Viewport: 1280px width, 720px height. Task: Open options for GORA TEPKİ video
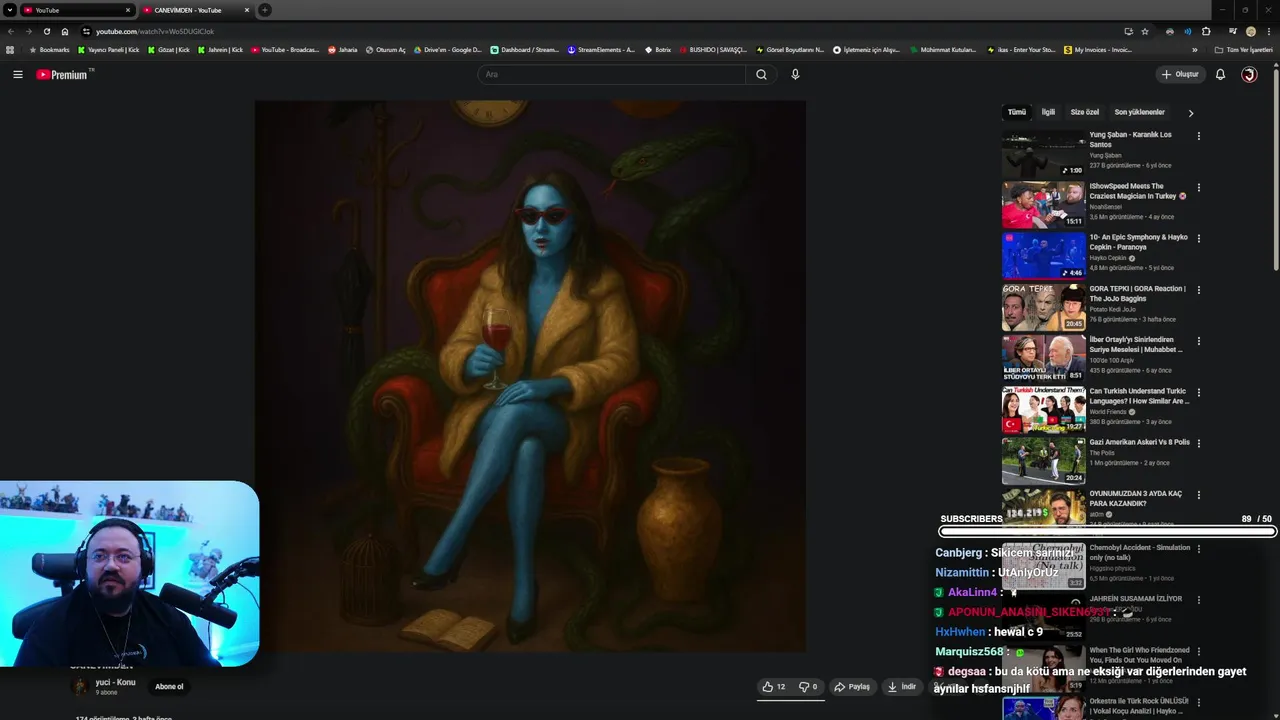pos(1198,290)
